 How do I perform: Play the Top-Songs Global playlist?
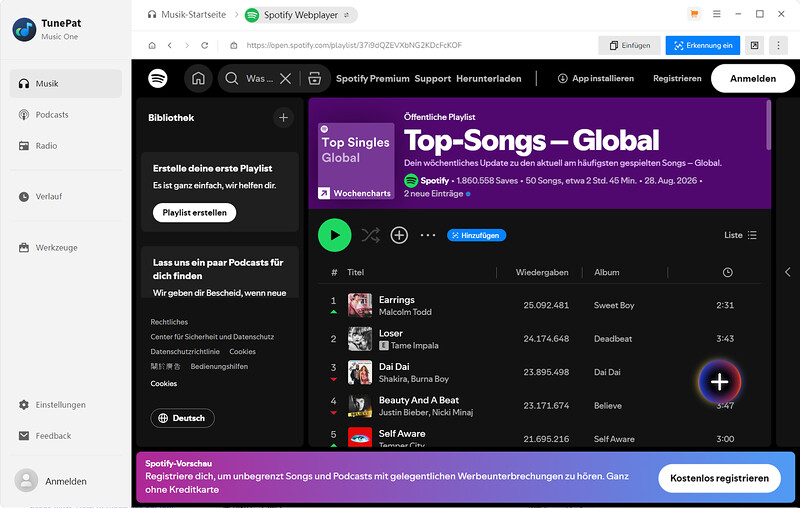point(335,235)
